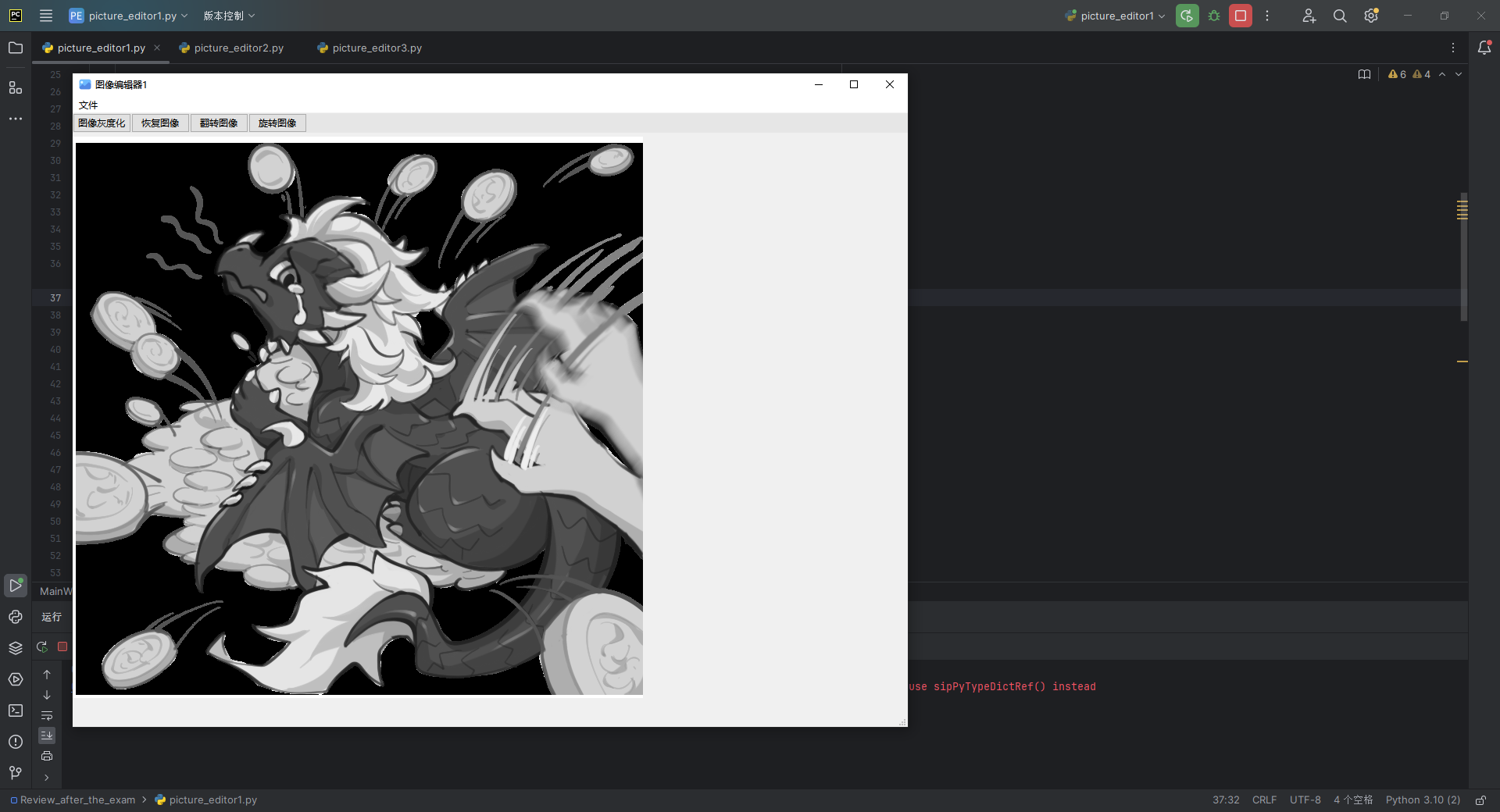Open the Structure tool window icon
This screenshot has width=1500, height=812.
(x=16, y=87)
